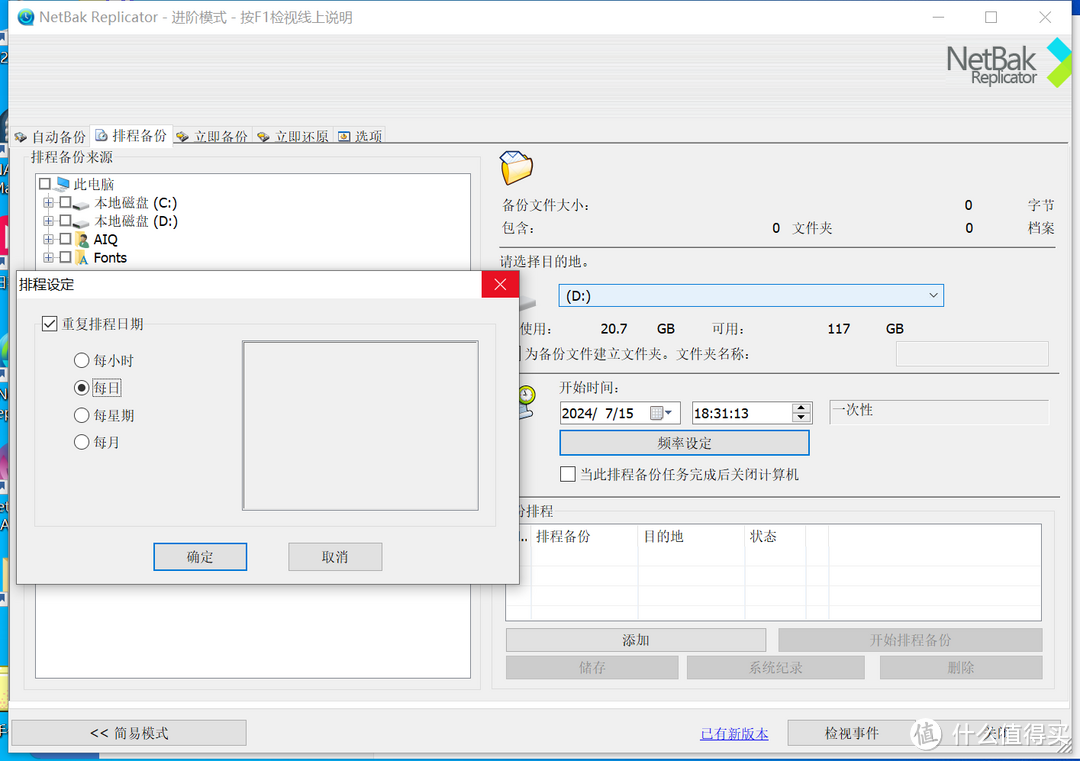Click the 确定 button in 排程设定 dialog
This screenshot has width=1080, height=761.
click(200, 557)
